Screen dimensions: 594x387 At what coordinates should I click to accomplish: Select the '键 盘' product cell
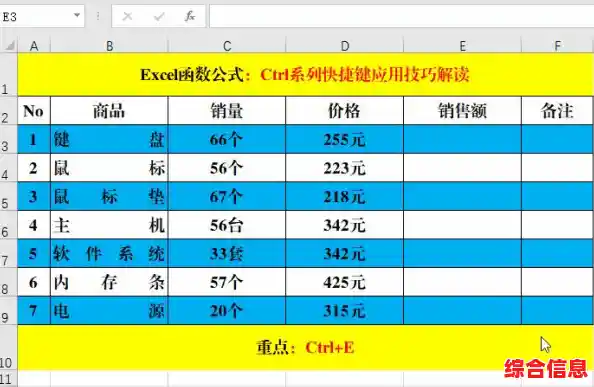pyautogui.click(x=109, y=139)
